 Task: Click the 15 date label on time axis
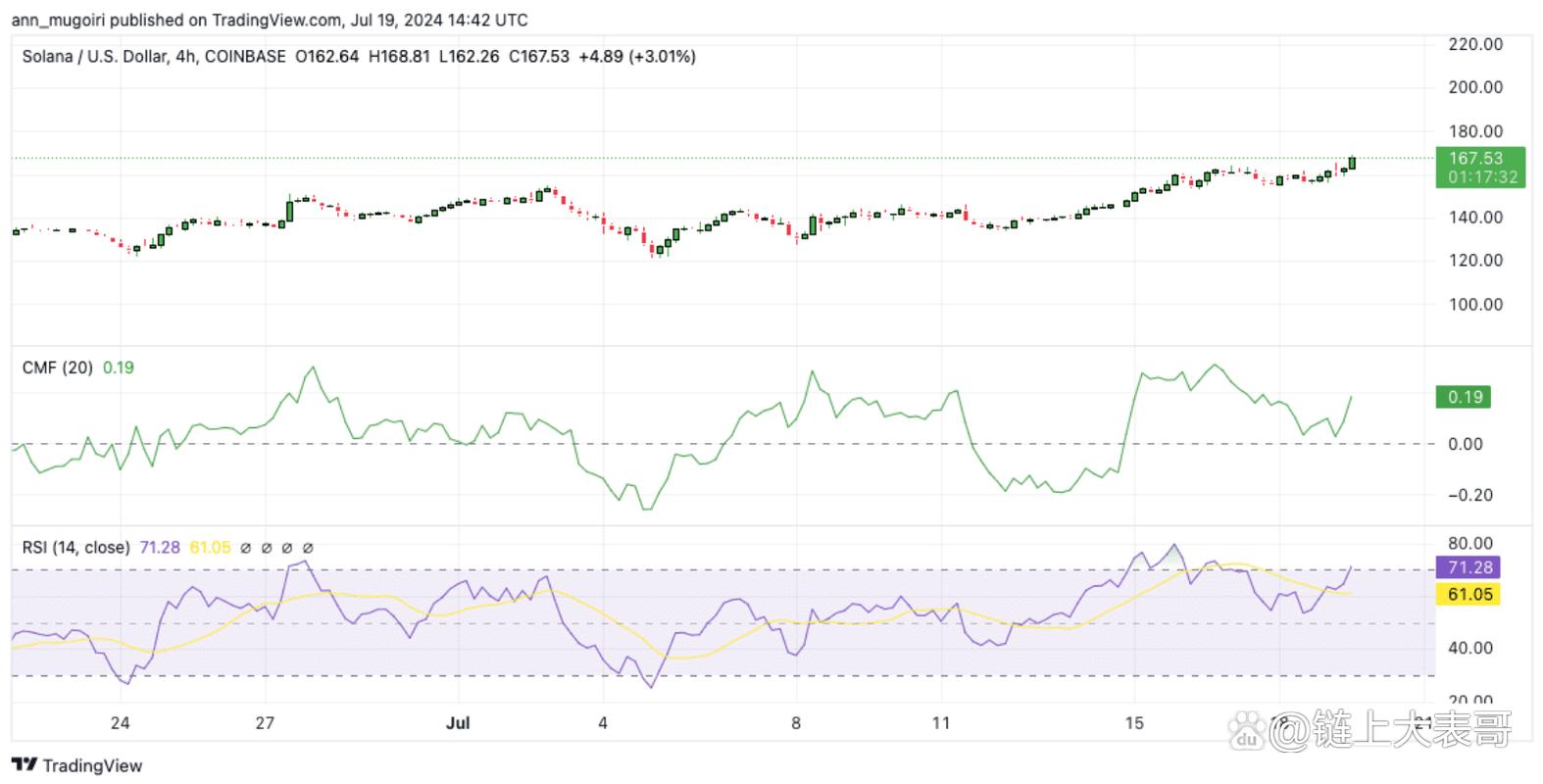click(x=1134, y=723)
